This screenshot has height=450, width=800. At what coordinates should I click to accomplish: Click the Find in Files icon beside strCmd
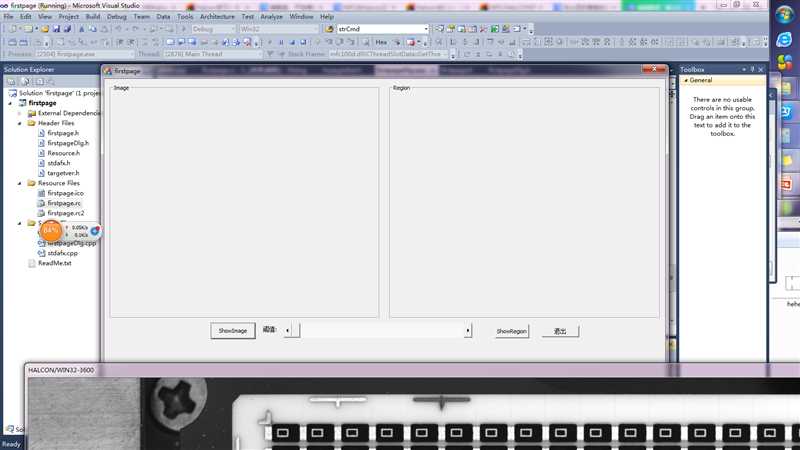[x=329, y=29]
